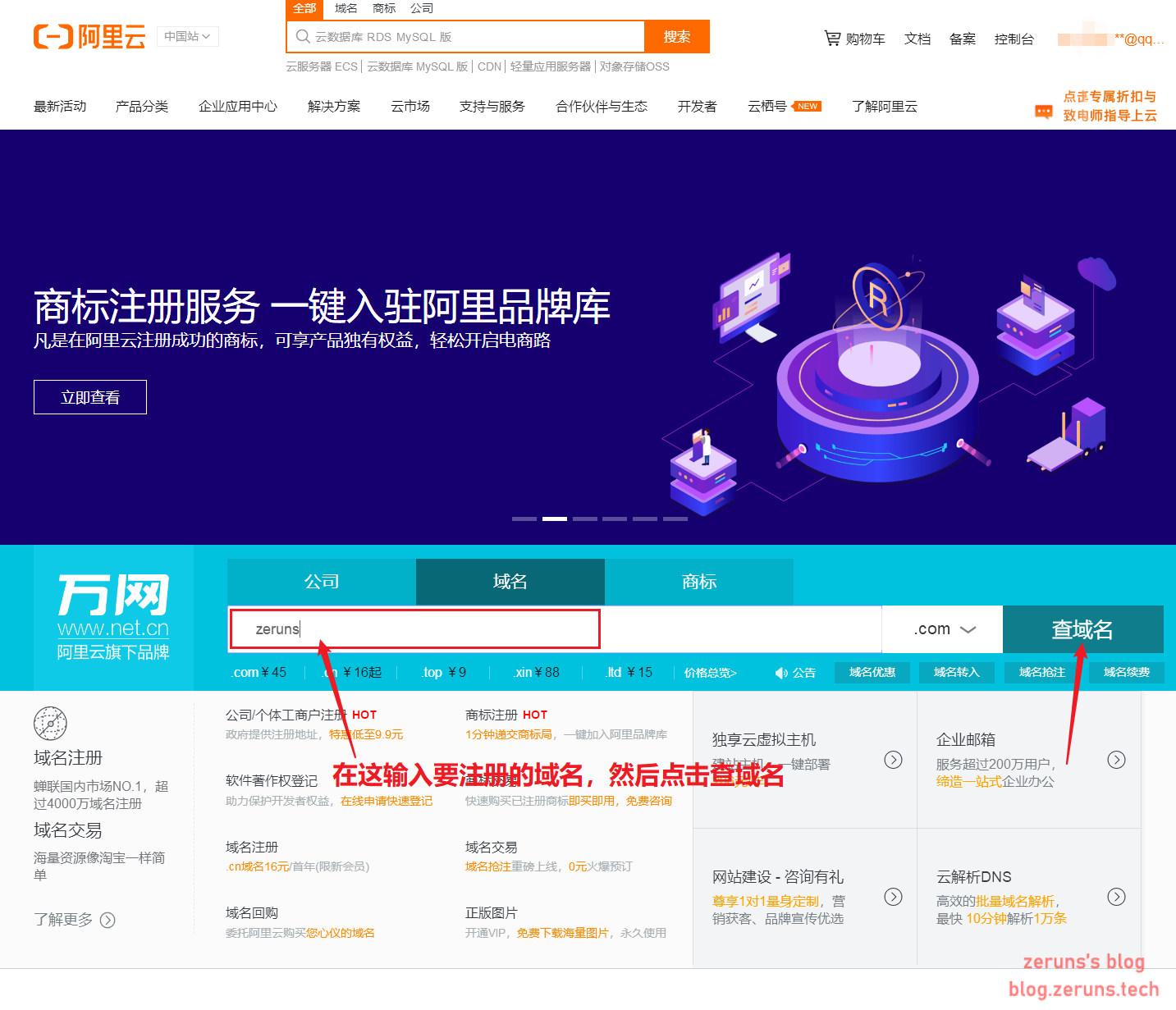The height and width of the screenshot is (1010, 1176).
Task: Open the 企业应用中心 menu
Action: tap(238, 106)
